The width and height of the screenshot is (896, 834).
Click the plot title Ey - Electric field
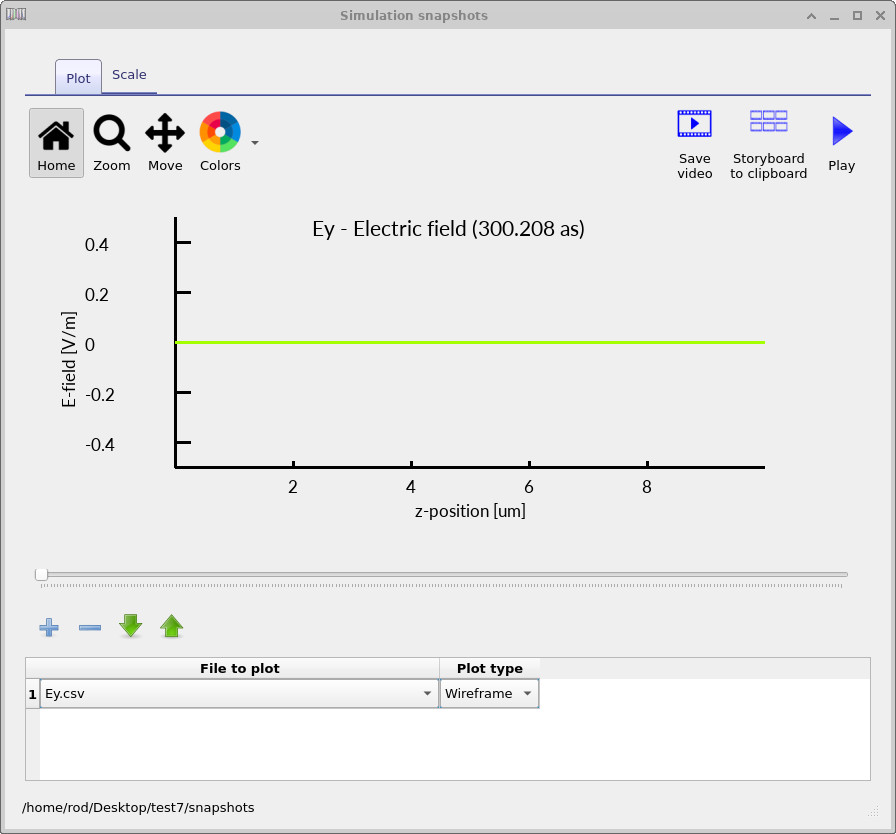pyautogui.click(x=448, y=229)
